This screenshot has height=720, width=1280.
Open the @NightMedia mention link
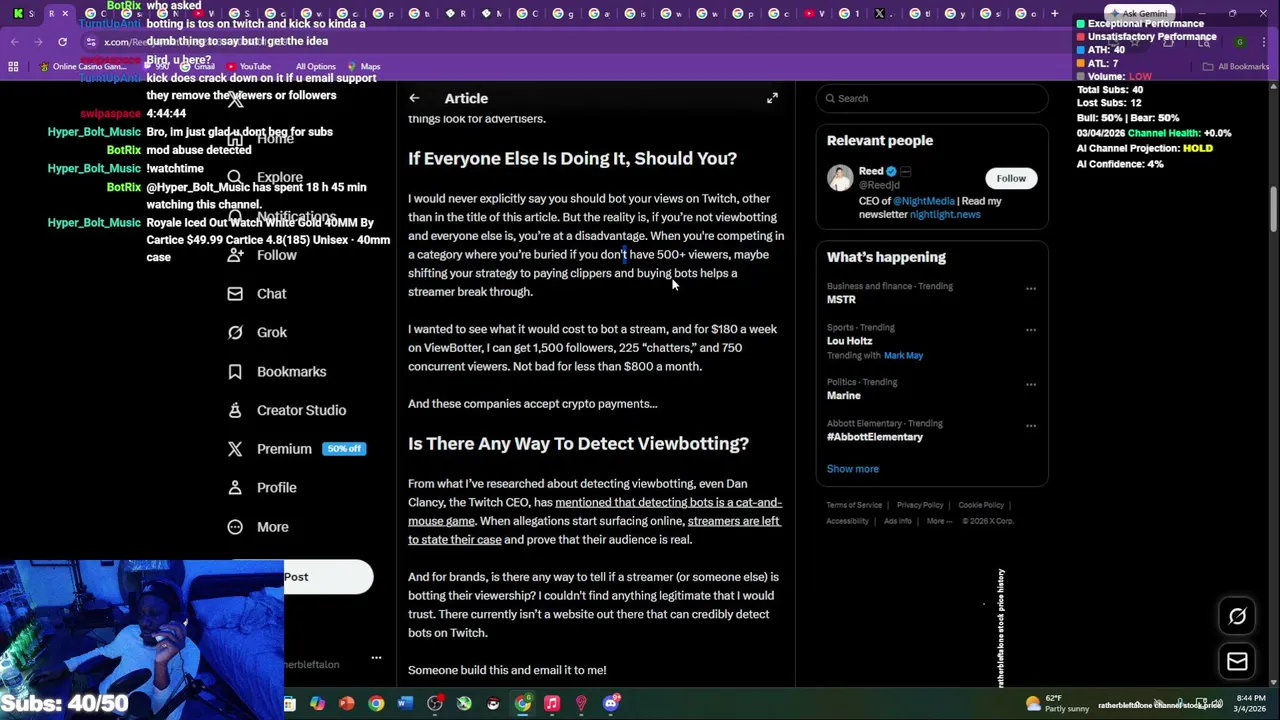coord(923,201)
